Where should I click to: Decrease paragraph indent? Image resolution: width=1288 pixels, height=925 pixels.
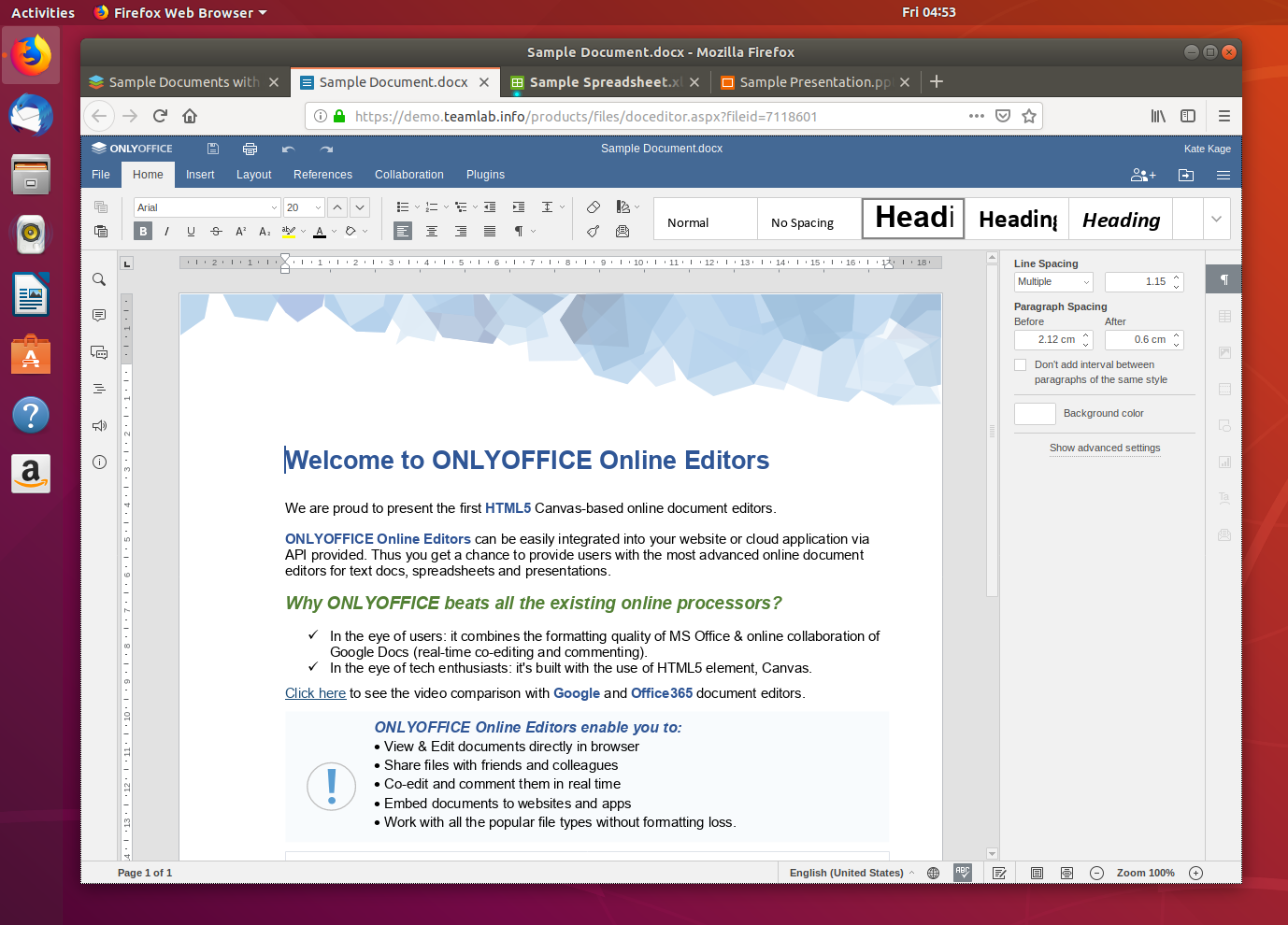(x=490, y=206)
